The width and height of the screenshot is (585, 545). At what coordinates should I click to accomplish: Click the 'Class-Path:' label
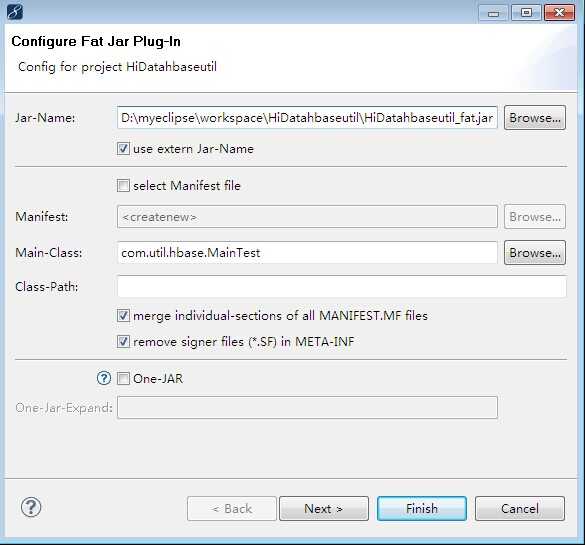[47, 286]
